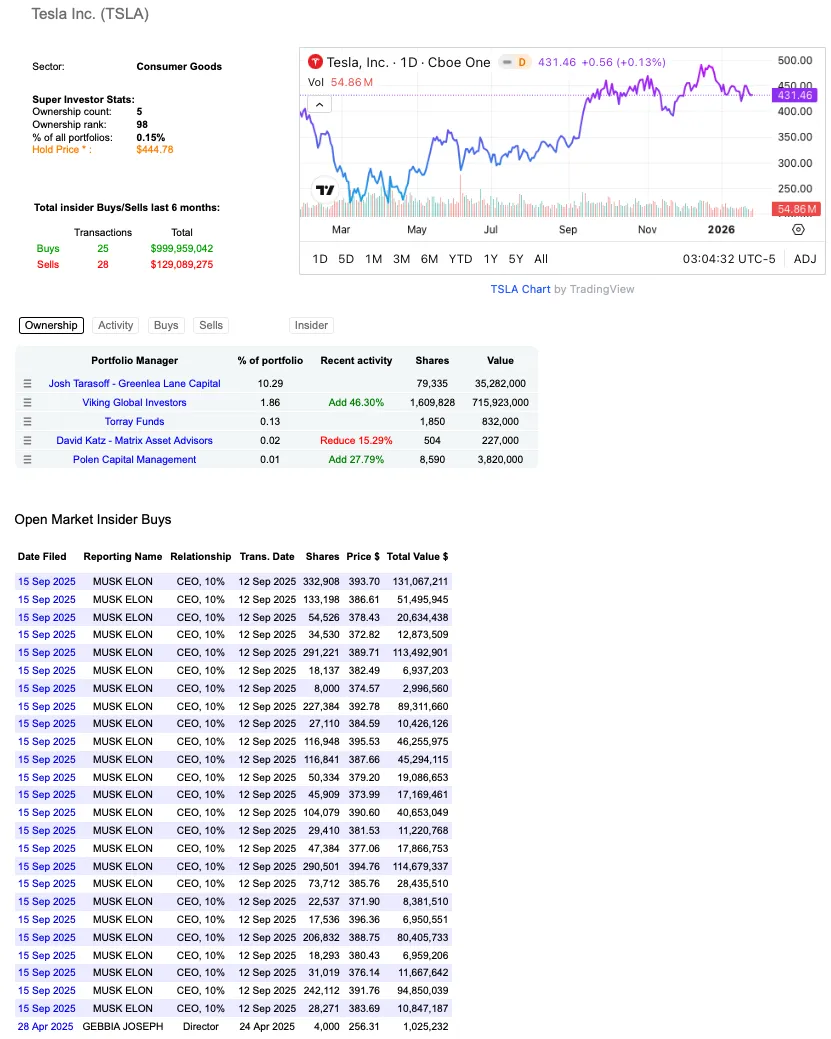Image resolution: width=831 pixels, height=1039 pixels.
Task: Switch to the Sells tab
Action: pos(211,325)
